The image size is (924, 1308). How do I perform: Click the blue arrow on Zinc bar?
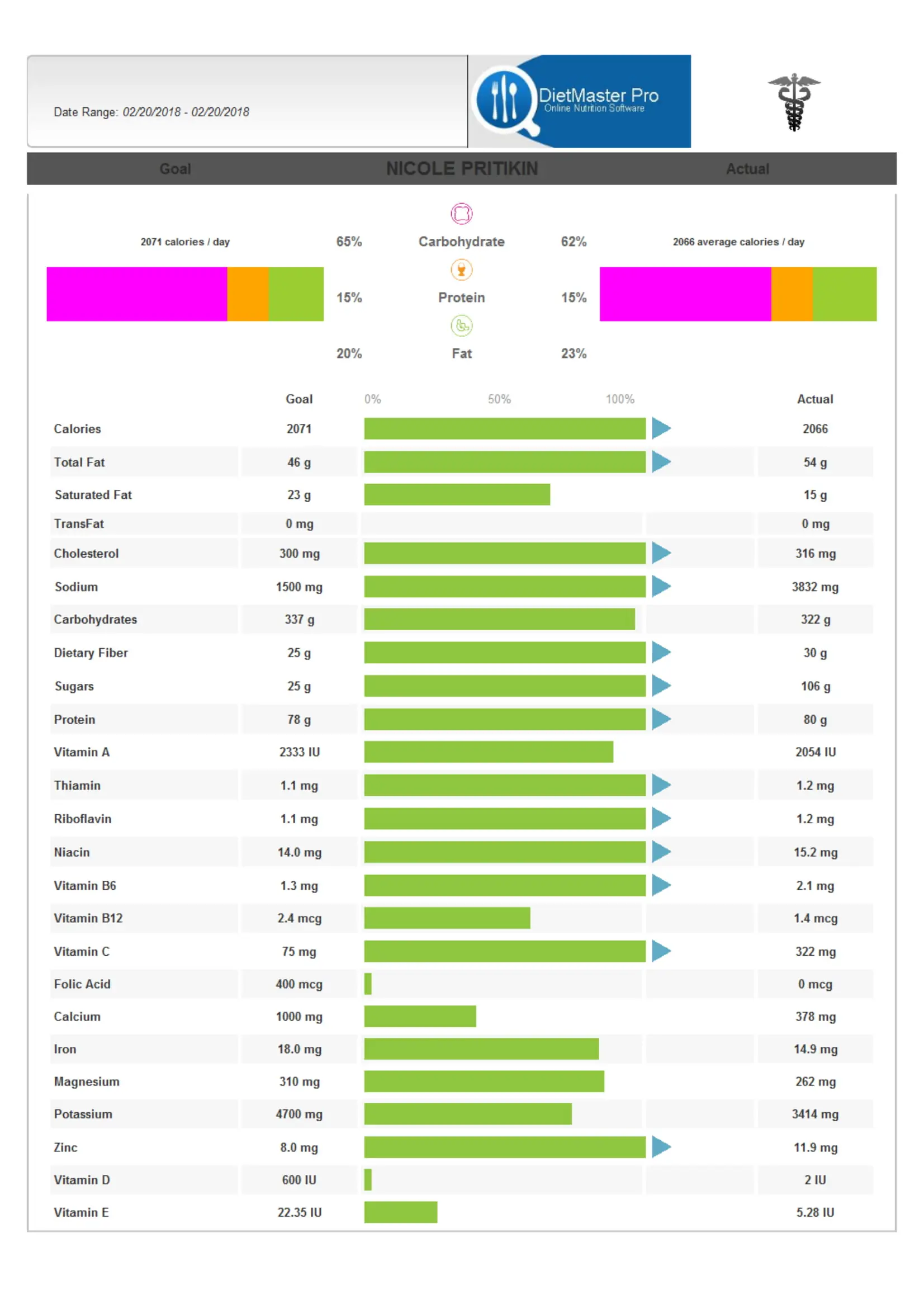click(x=660, y=1147)
